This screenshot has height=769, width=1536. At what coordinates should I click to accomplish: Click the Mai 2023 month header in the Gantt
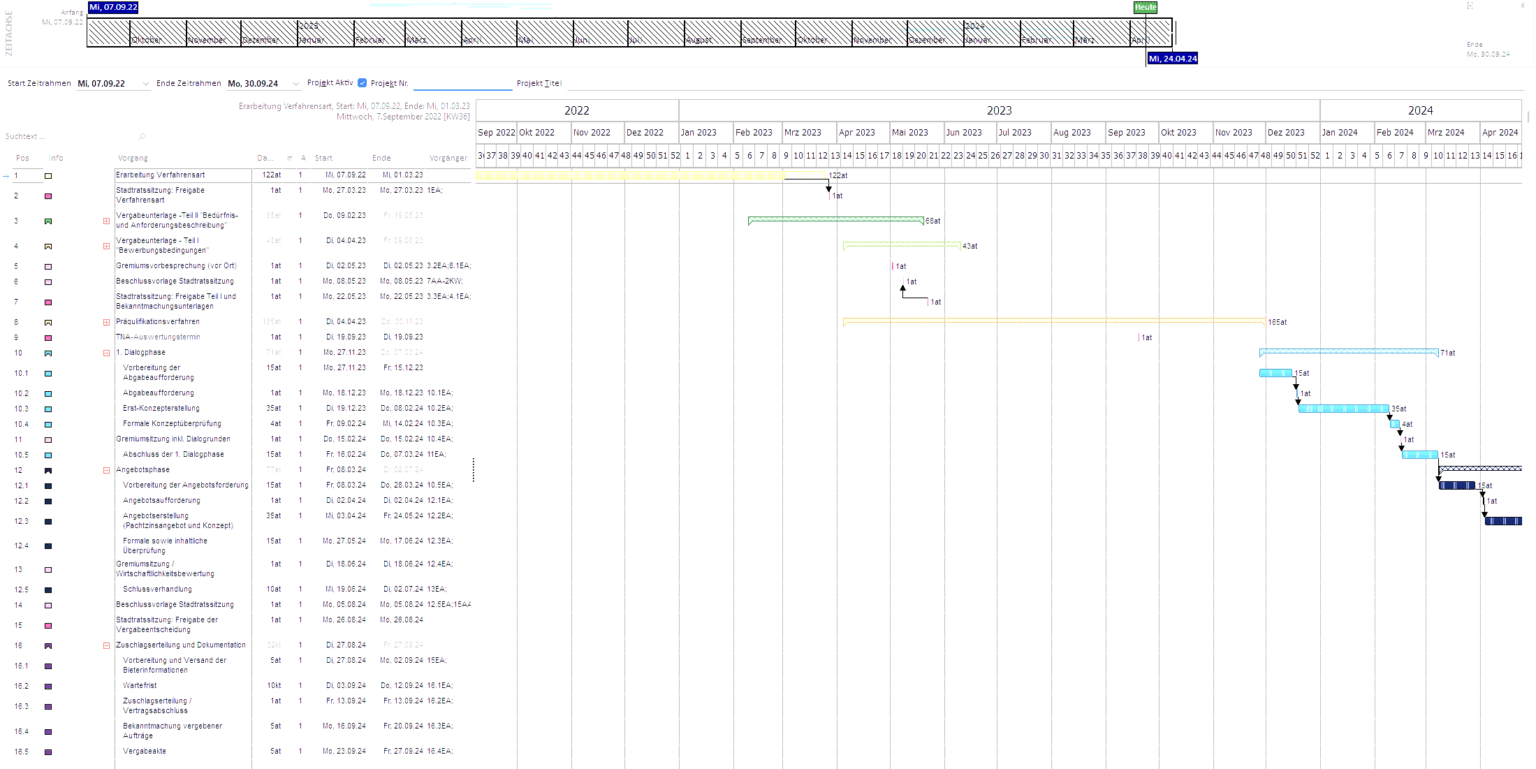916,132
